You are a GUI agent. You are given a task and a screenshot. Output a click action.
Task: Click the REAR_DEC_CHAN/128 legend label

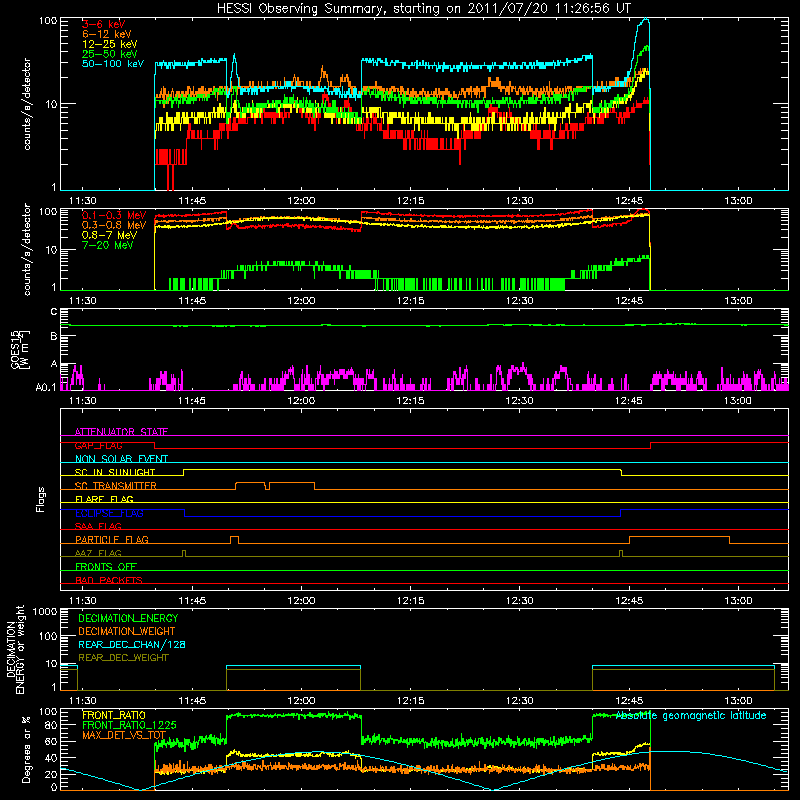point(132,644)
